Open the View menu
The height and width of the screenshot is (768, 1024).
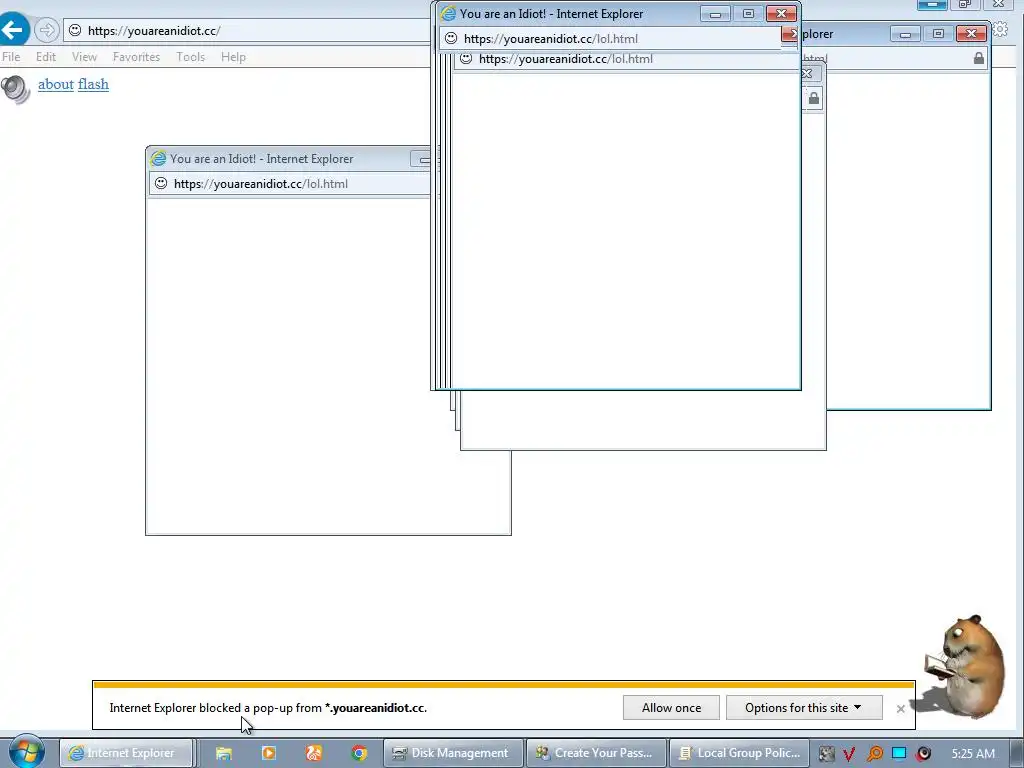click(84, 57)
